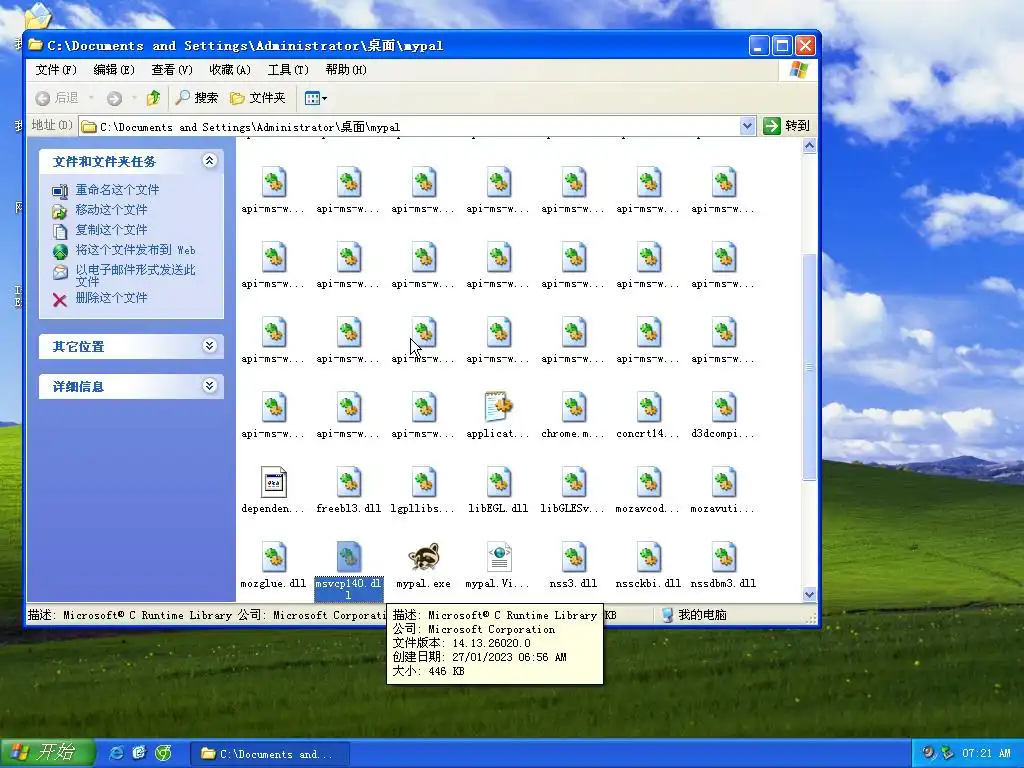Screen dimensions: 1024x768
Task: Select the concrt14... file icon
Action: tap(648, 407)
